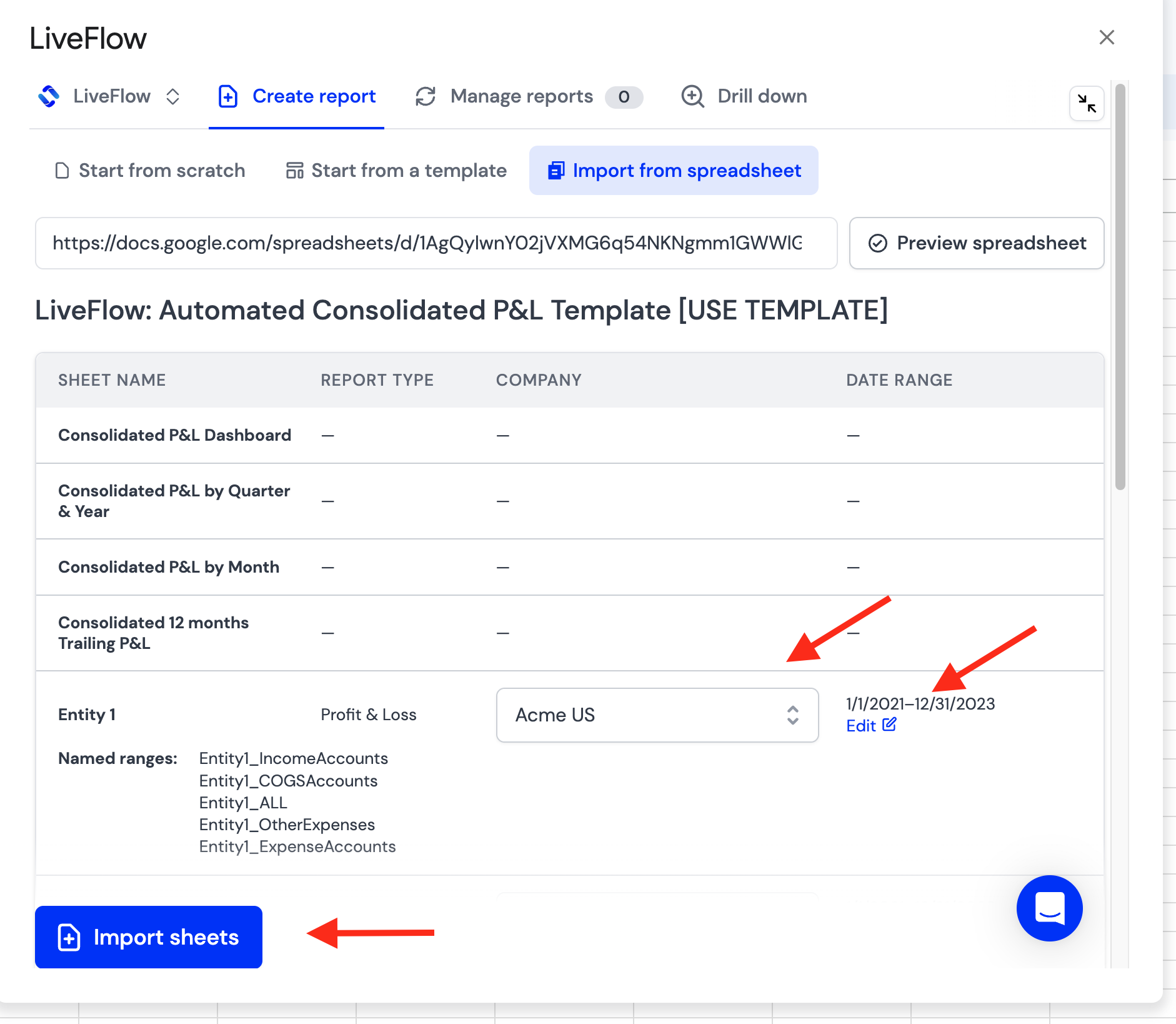This screenshot has width=1176, height=1024.
Task: Click the Edit date range link
Action: (871, 725)
